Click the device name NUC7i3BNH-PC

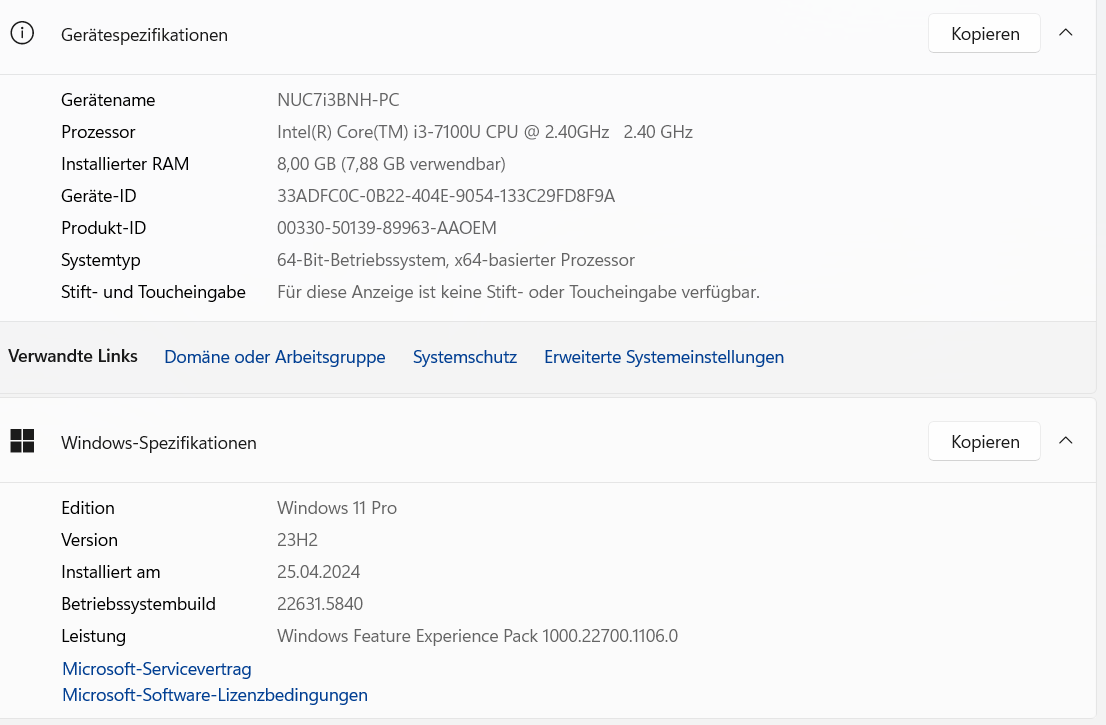pyautogui.click(x=338, y=100)
